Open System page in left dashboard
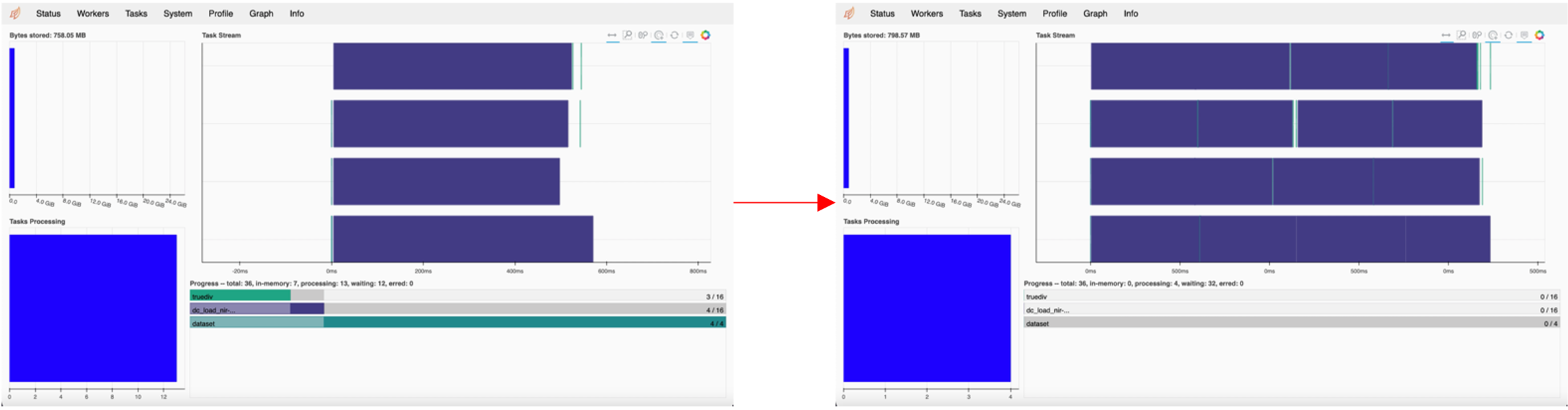The width and height of the screenshot is (1568, 410). coord(178,13)
